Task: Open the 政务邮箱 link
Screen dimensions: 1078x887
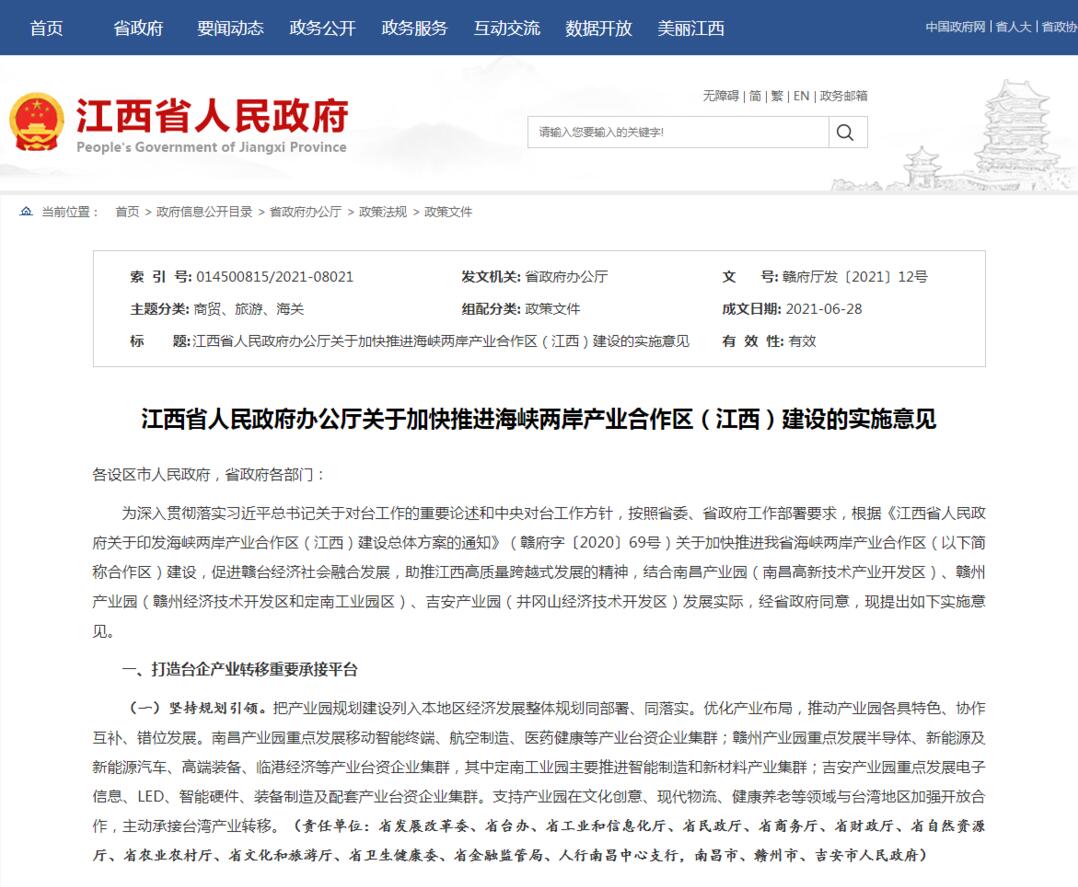Action: pos(844,96)
